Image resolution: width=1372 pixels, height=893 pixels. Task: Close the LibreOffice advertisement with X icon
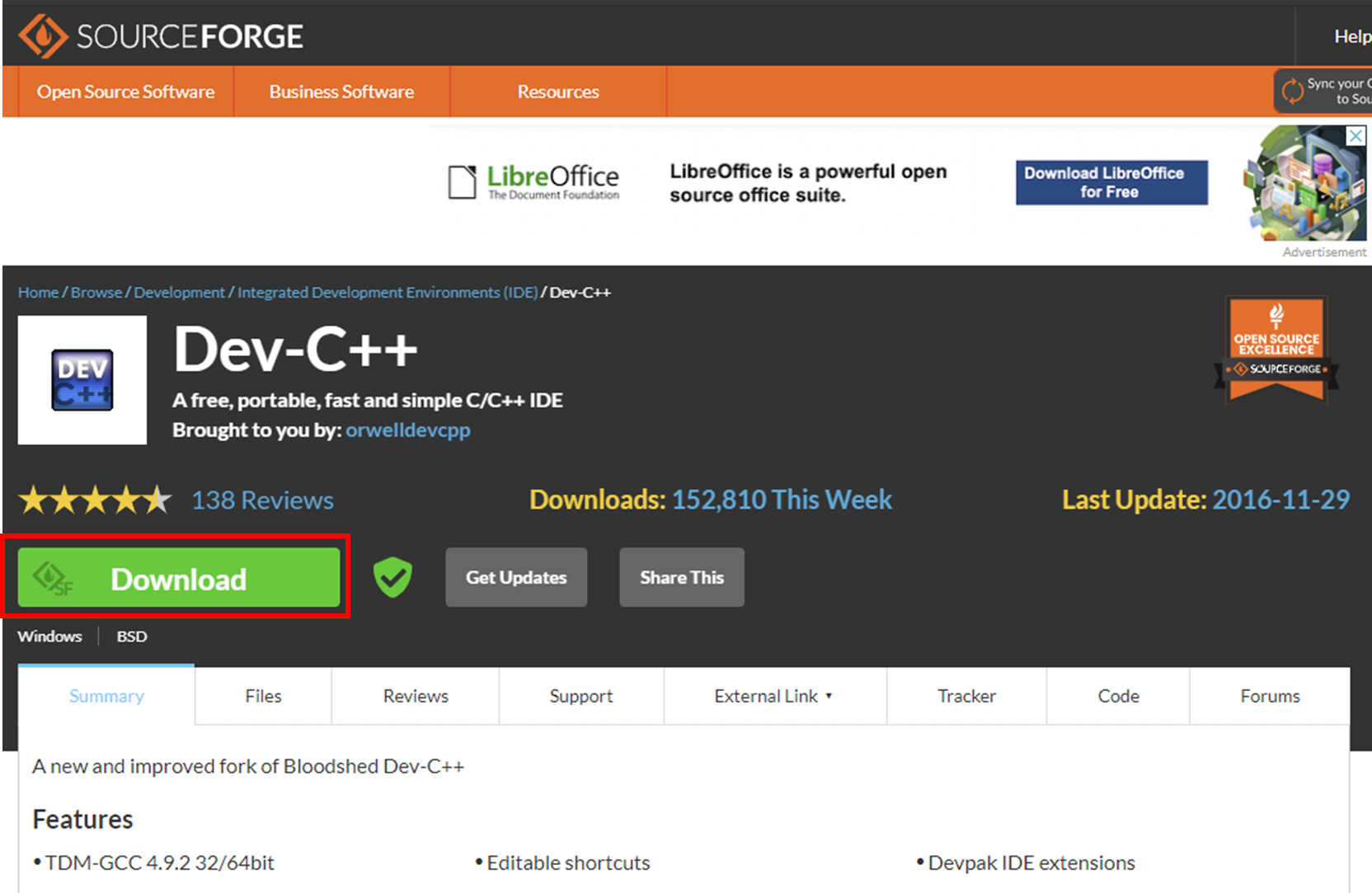tap(1356, 136)
